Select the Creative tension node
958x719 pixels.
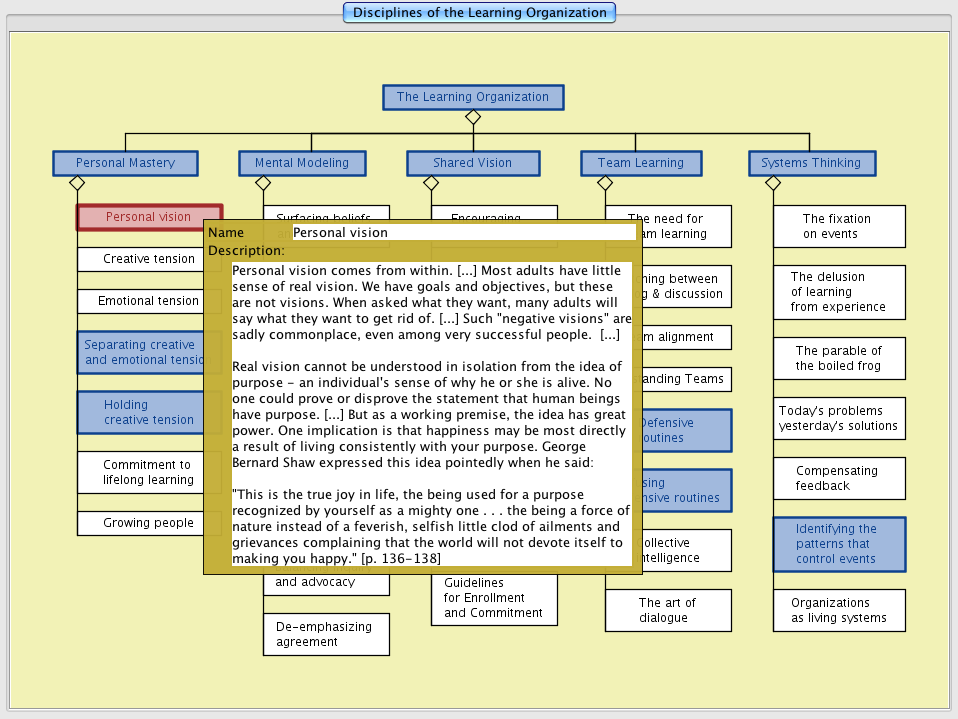click(x=140, y=259)
